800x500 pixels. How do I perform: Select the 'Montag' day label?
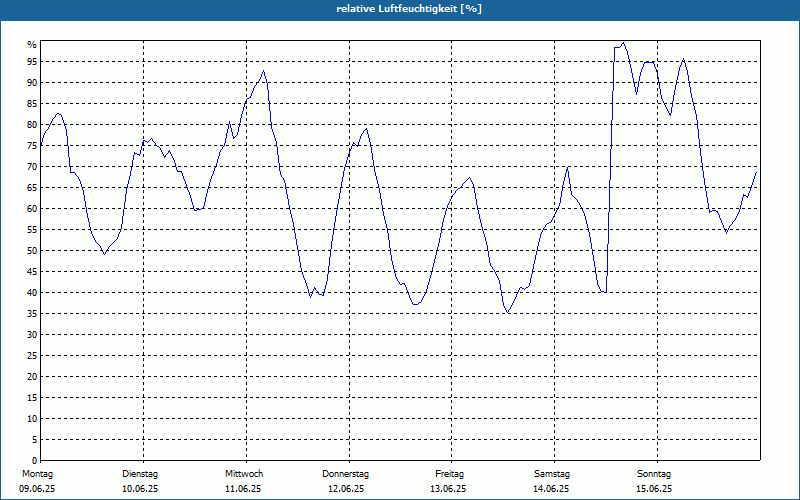(37, 474)
